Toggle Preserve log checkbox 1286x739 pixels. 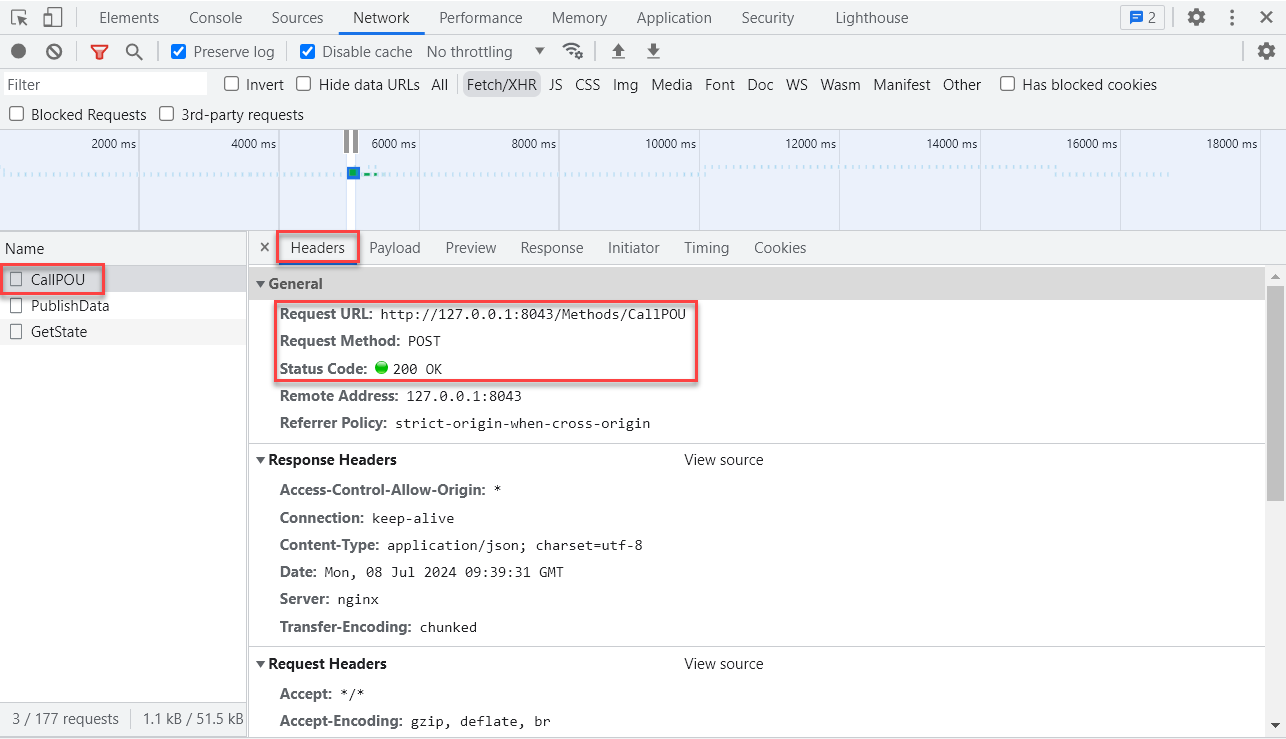179,51
